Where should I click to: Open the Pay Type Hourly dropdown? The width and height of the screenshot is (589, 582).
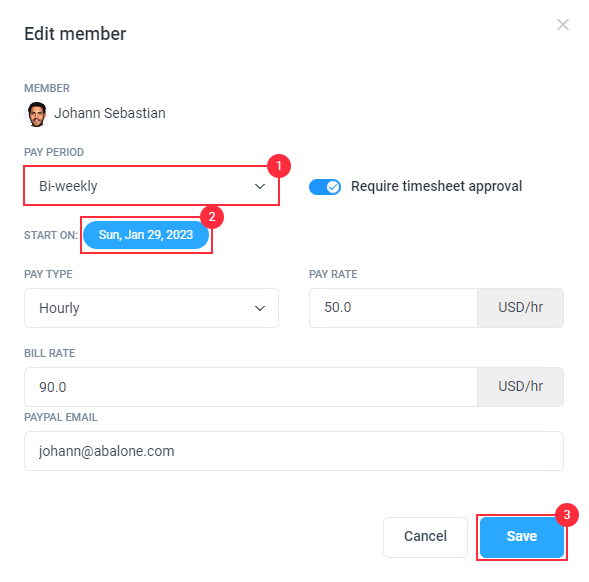pos(151,308)
